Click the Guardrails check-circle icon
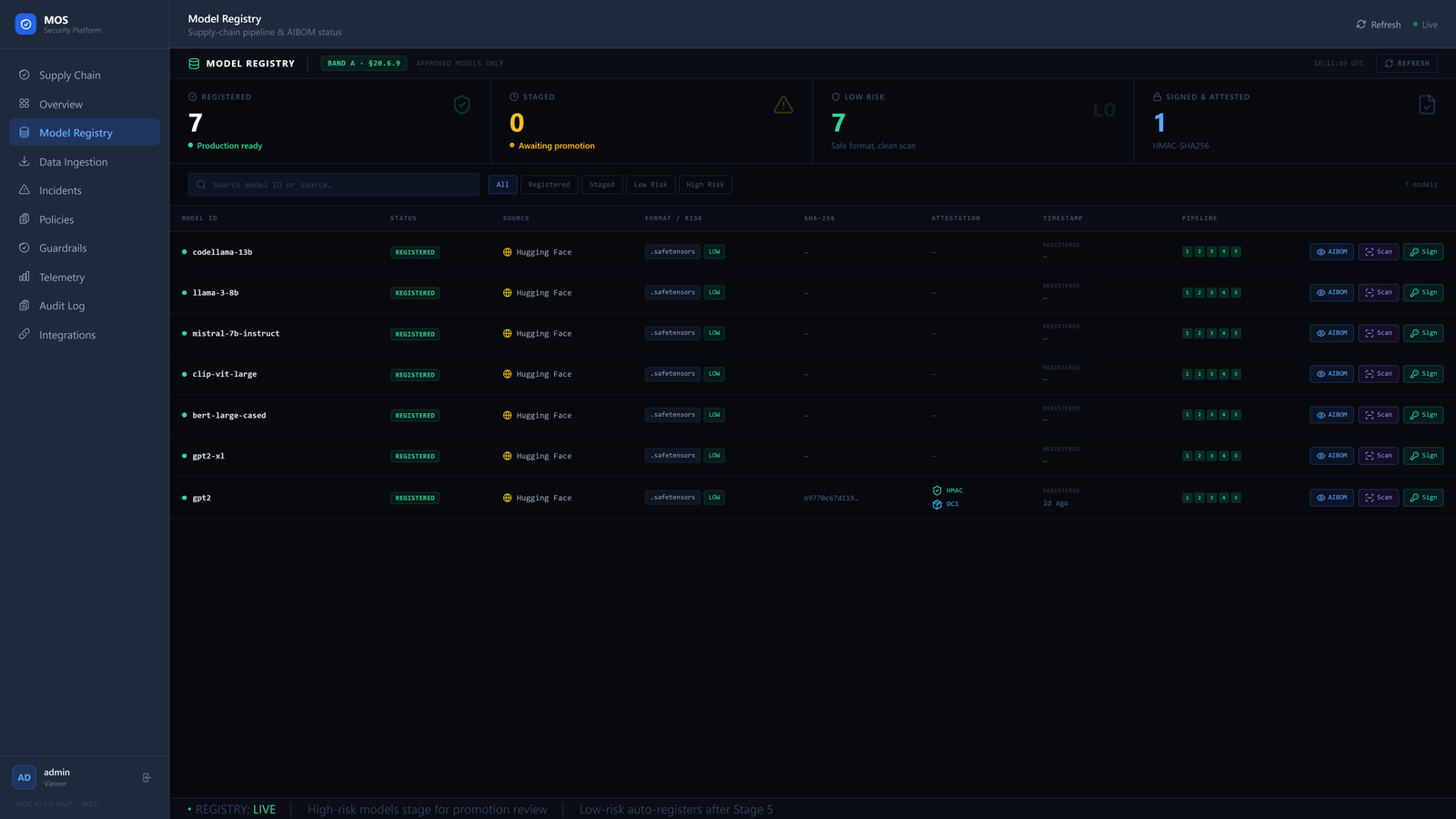This screenshot has height=819, width=1456. point(25,248)
